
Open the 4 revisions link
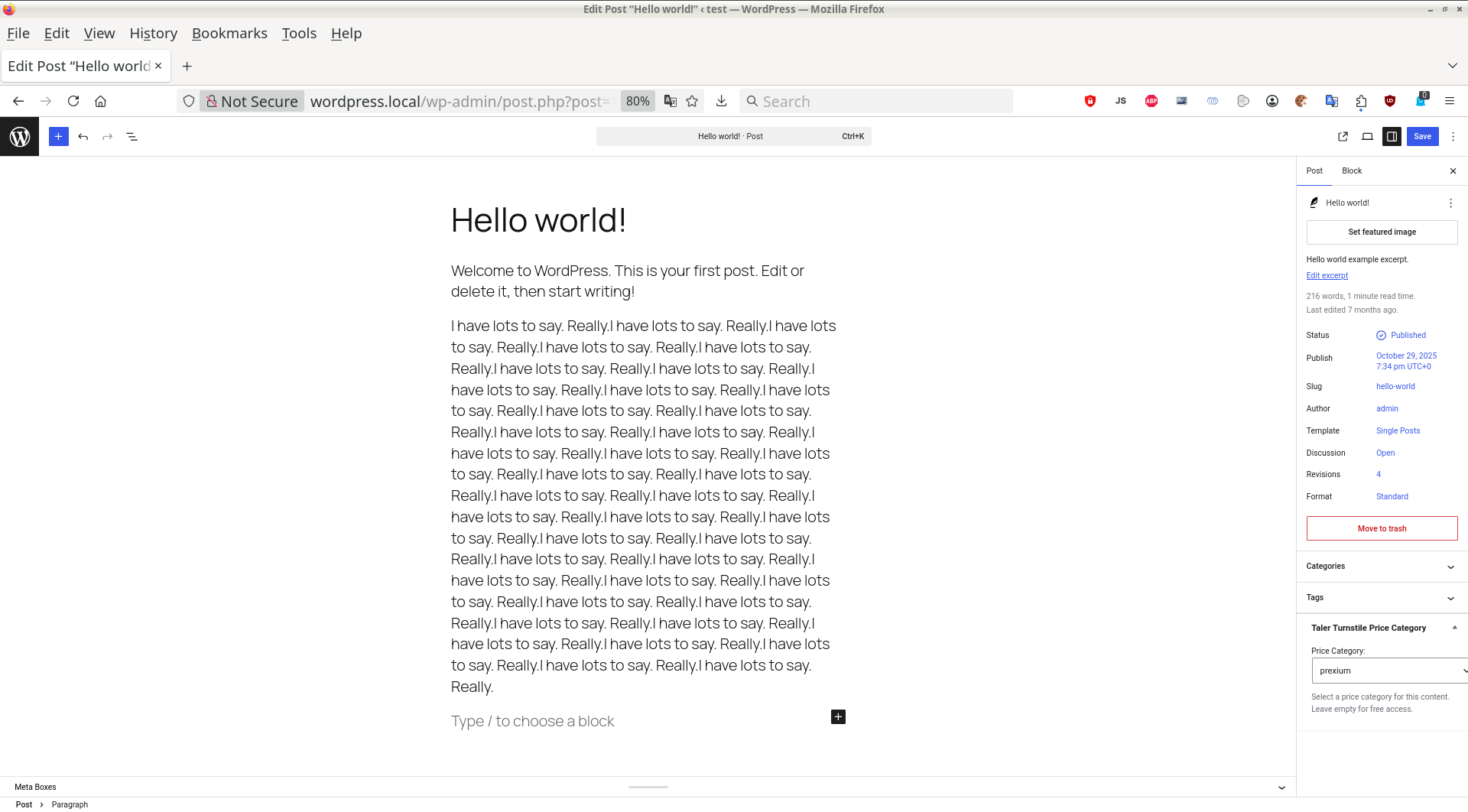[1379, 475]
